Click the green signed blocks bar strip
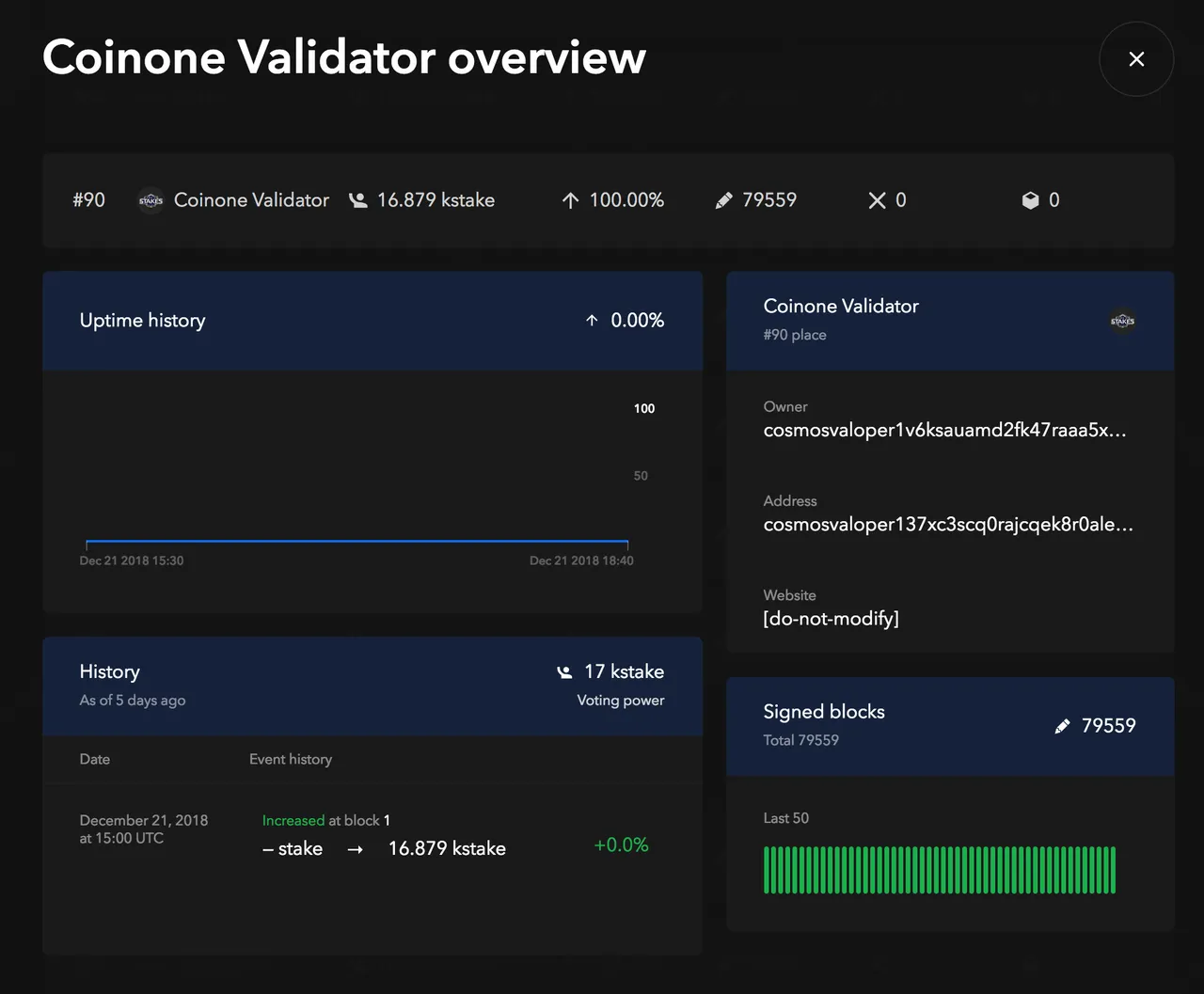Viewport: 1204px width, 994px height. point(940,870)
